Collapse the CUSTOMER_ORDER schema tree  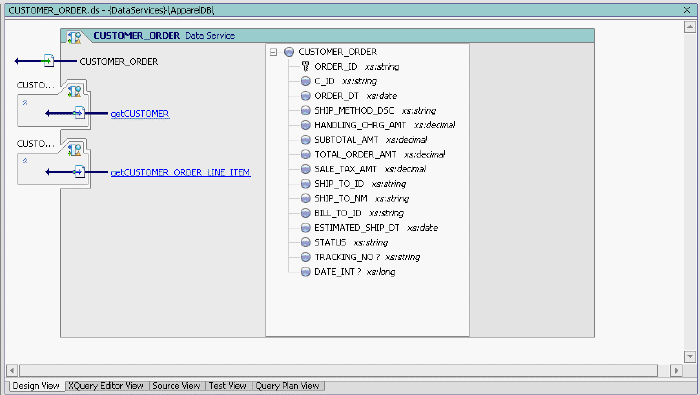pyautogui.click(x=273, y=52)
